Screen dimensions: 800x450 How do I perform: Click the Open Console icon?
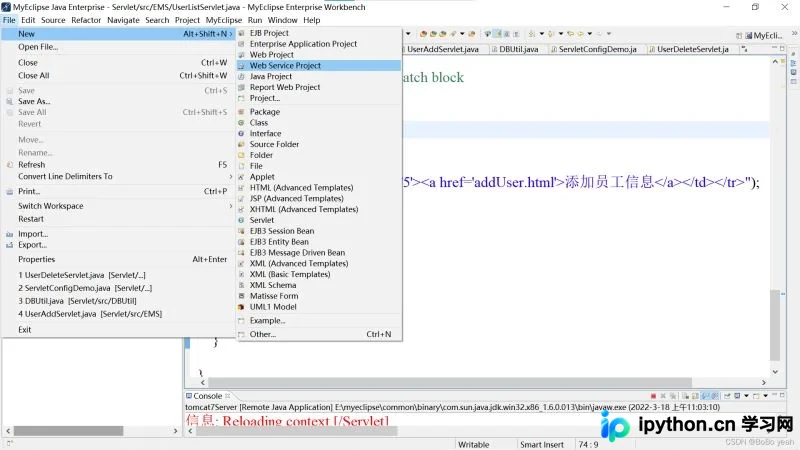click(757, 396)
